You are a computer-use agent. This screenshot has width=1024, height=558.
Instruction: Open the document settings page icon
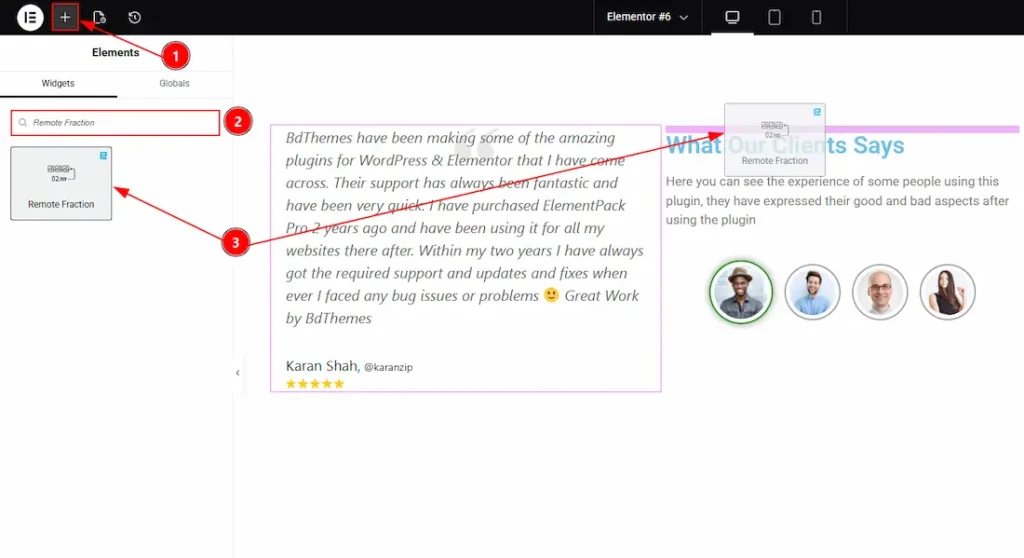(99, 17)
